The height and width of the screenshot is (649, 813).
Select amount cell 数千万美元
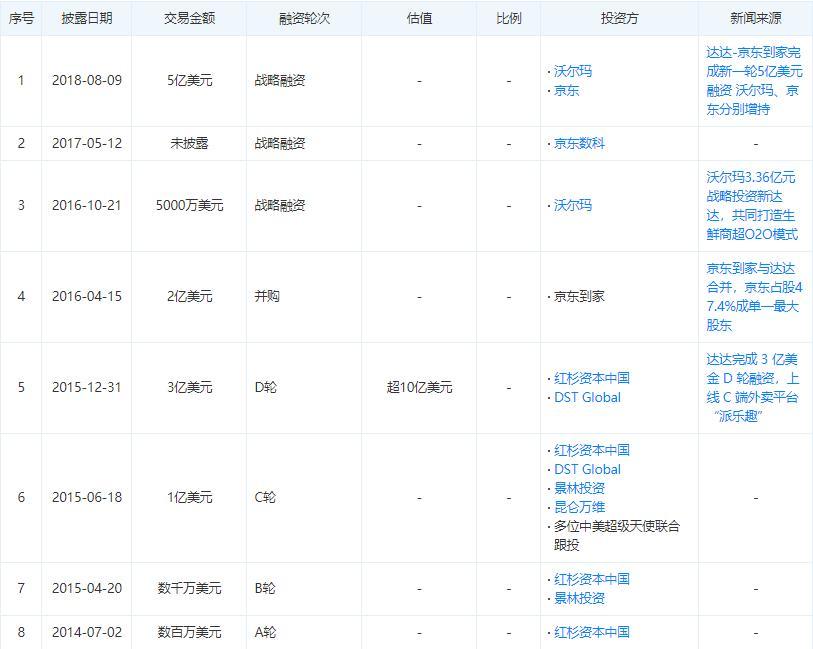pyautogui.click(x=189, y=588)
